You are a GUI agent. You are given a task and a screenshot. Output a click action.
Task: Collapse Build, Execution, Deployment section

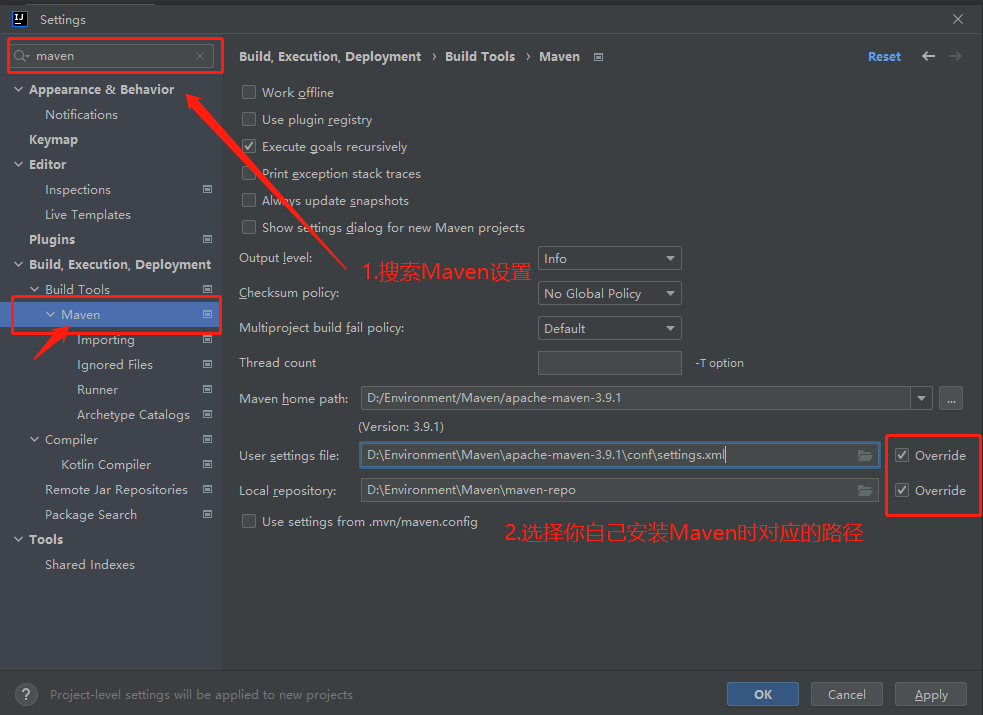click(18, 264)
